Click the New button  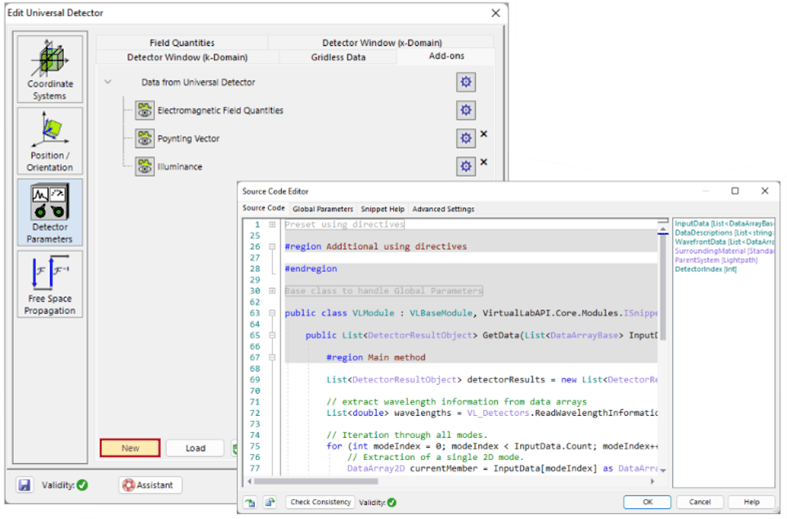point(130,448)
